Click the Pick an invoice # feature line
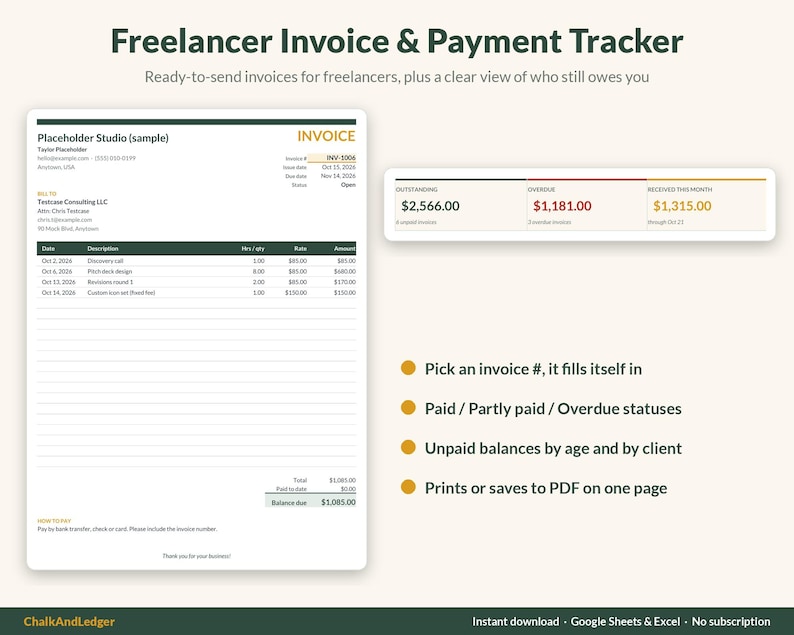This screenshot has width=794, height=635. (x=533, y=369)
